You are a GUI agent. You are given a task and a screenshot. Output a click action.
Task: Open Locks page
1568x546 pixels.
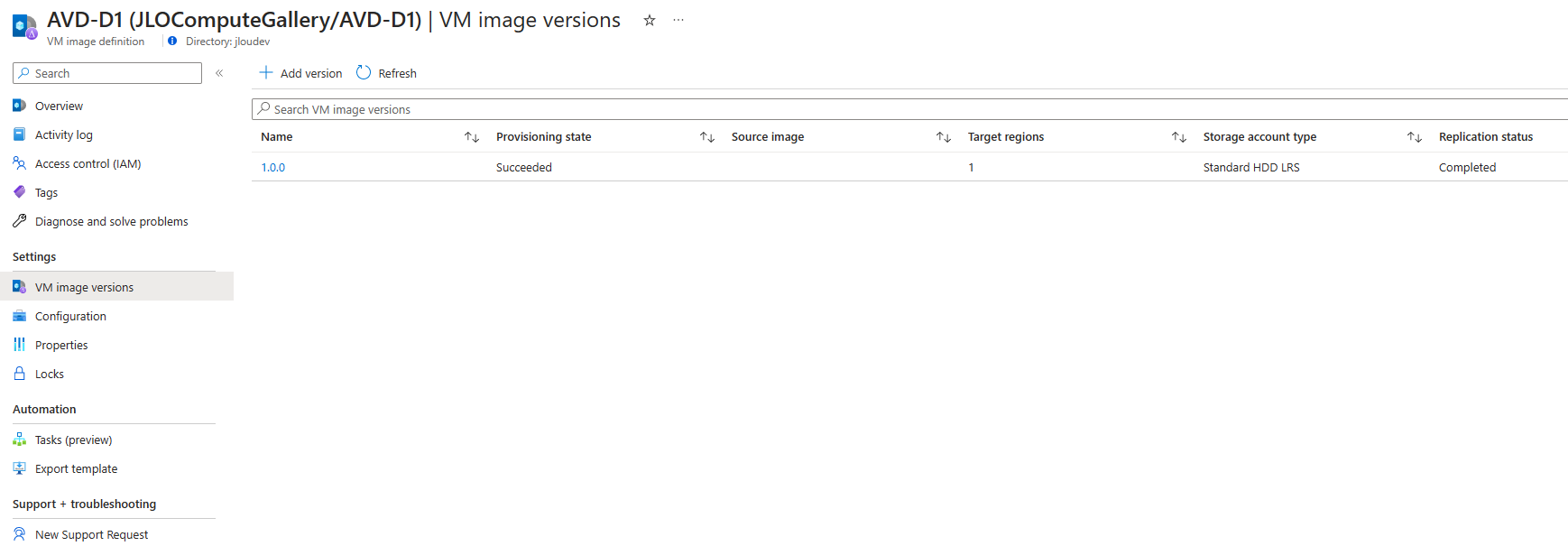point(50,374)
